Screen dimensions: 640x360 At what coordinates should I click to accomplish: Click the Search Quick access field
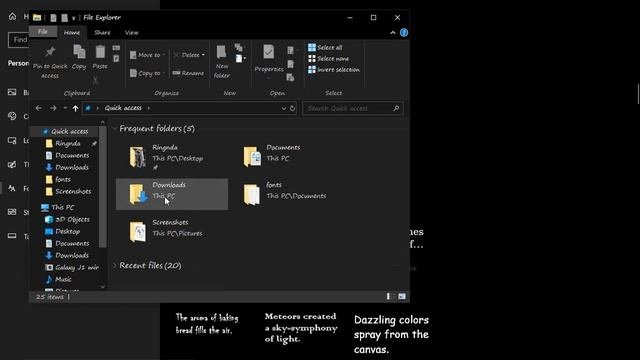click(353, 108)
